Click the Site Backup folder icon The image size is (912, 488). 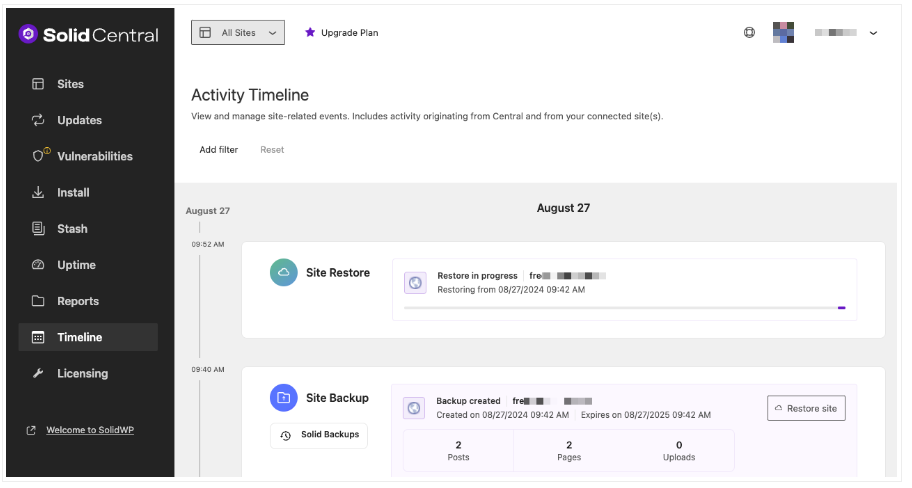point(284,398)
